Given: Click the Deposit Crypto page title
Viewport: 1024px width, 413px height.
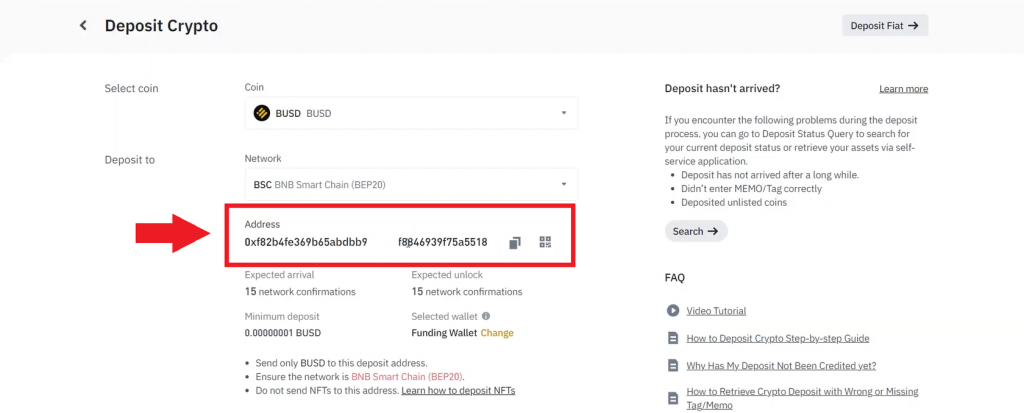Looking at the screenshot, I should click(x=161, y=25).
